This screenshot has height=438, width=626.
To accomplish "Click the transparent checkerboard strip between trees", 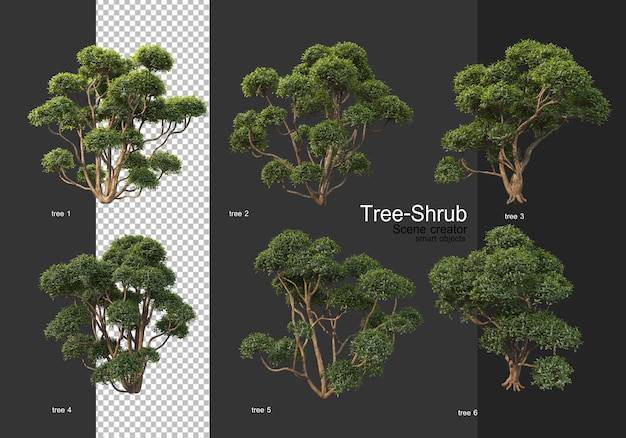I will point(153,219).
